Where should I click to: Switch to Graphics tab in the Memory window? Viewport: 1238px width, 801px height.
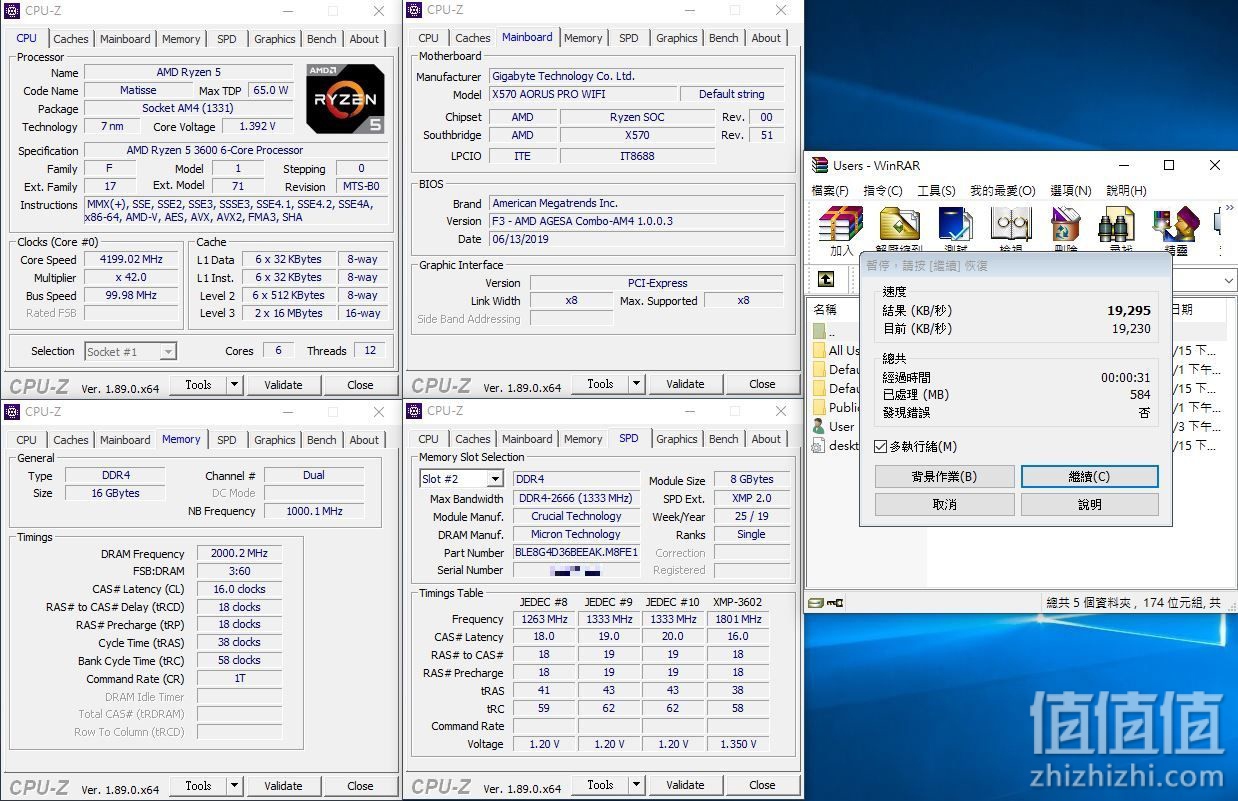click(x=275, y=439)
